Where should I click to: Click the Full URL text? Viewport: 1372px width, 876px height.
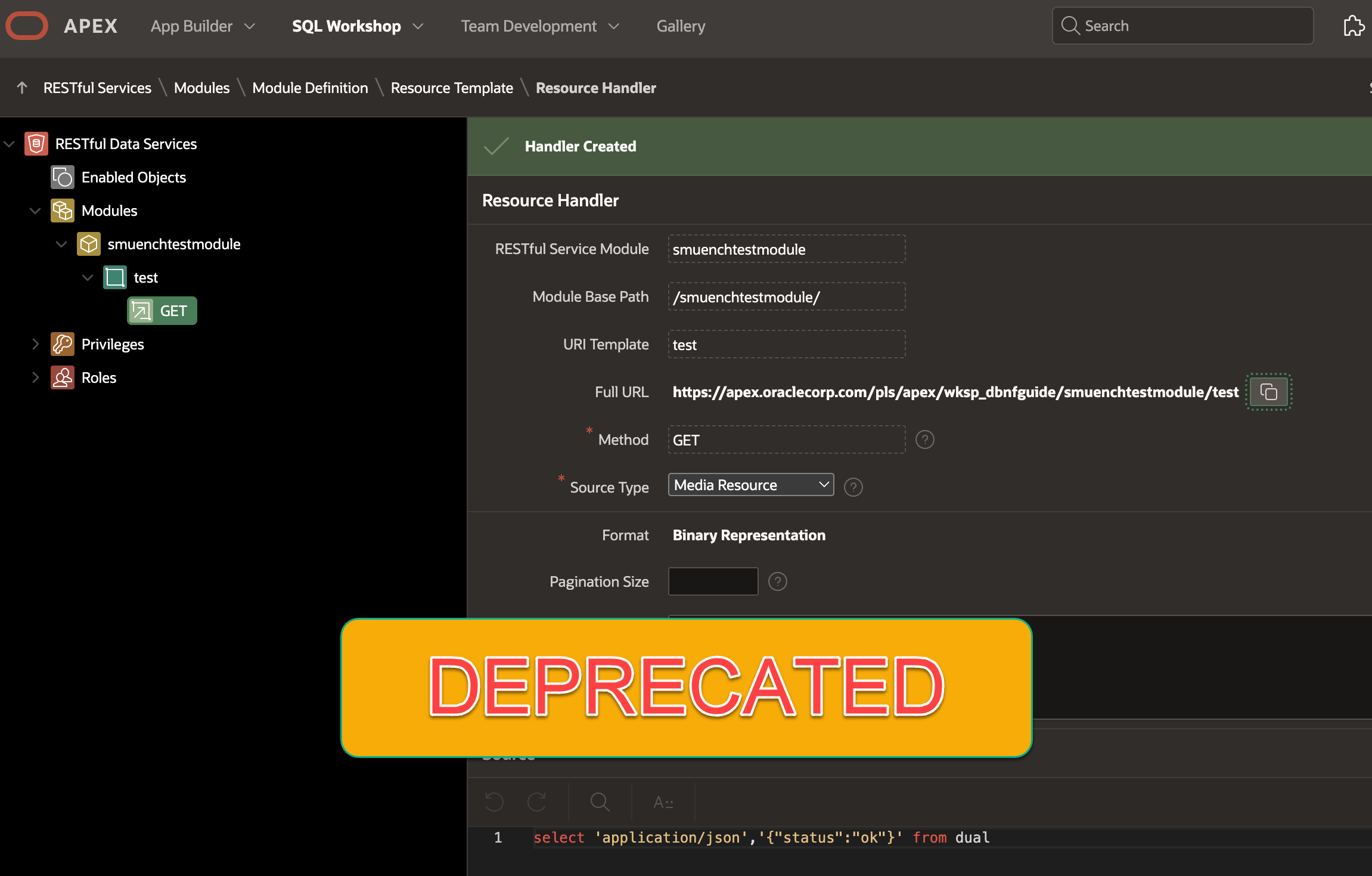955,392
